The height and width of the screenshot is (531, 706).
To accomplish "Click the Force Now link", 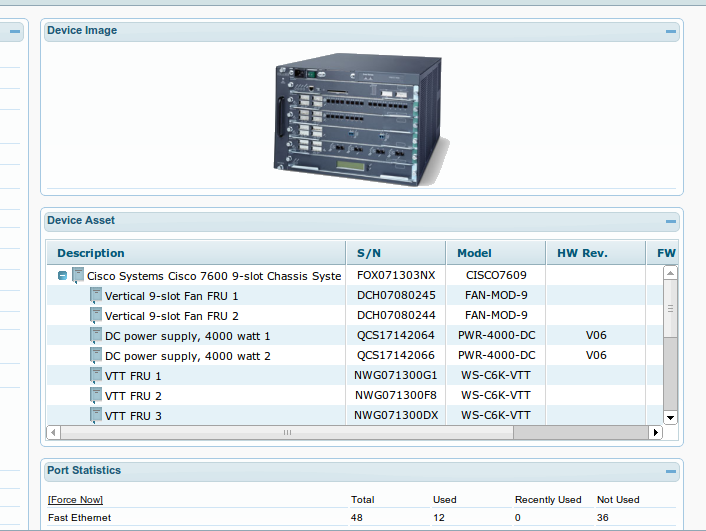I will tap(75, 499).
